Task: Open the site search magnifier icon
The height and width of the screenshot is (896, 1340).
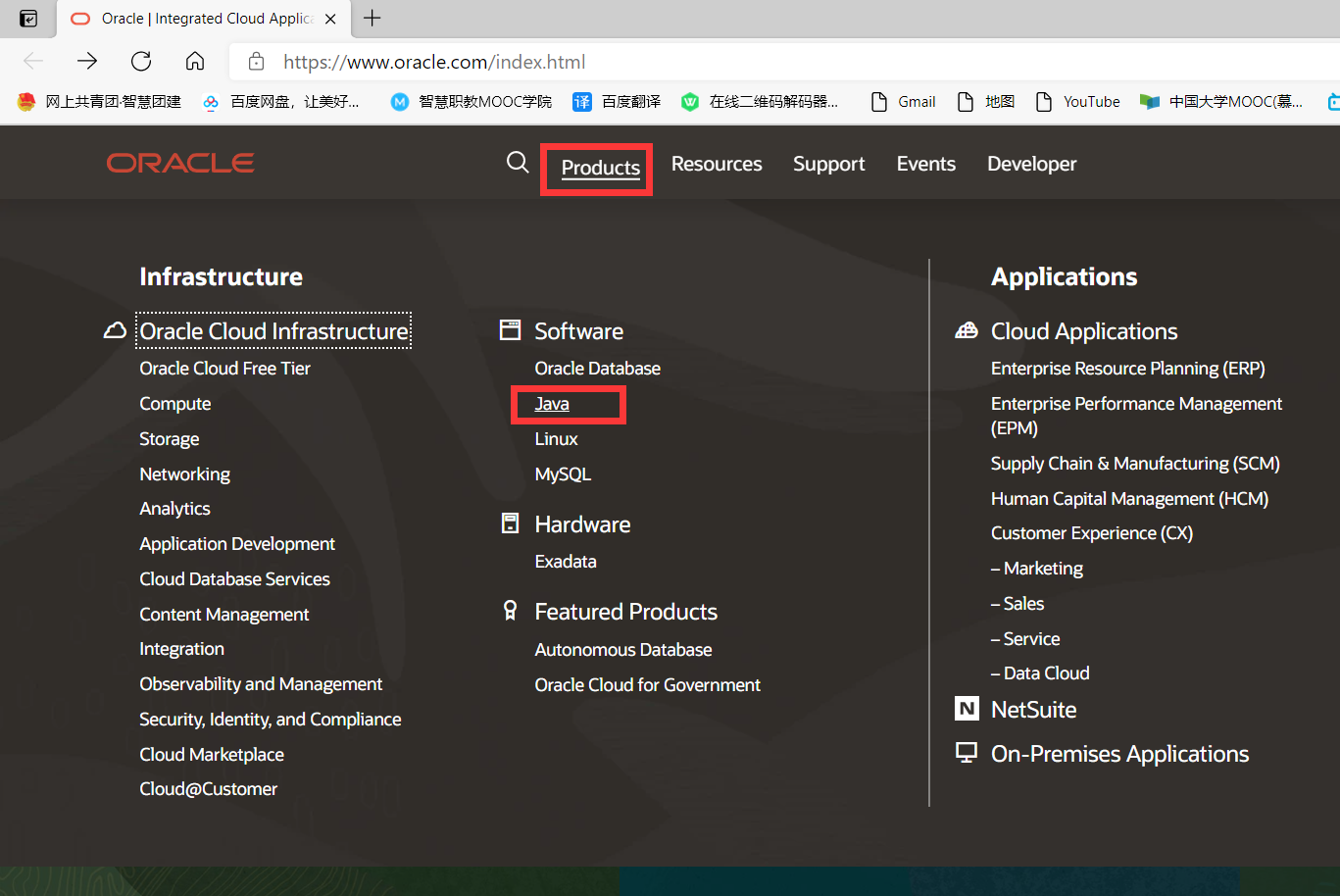Action: click(x=518, y=162)
